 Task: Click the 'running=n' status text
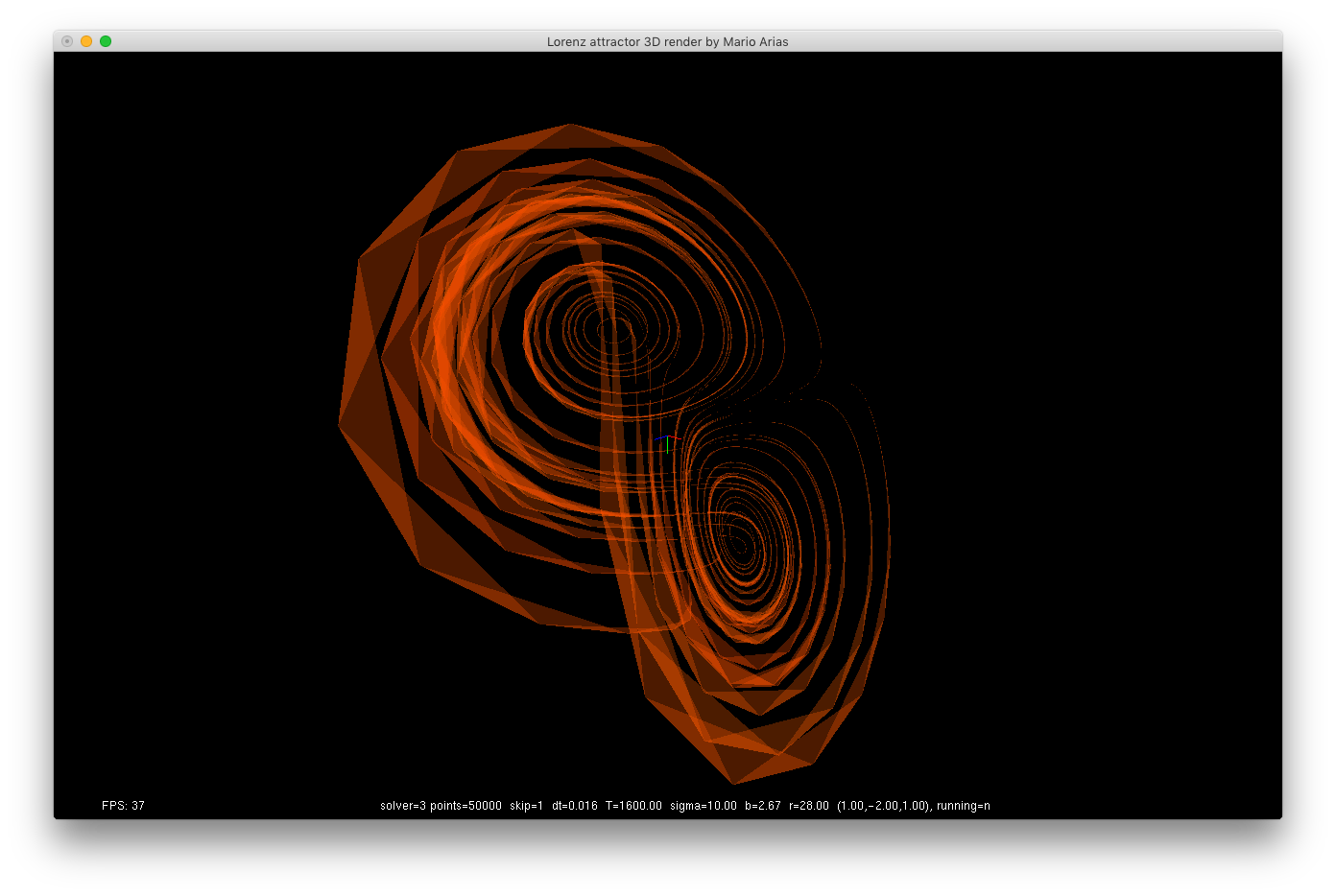click(964, 806)
